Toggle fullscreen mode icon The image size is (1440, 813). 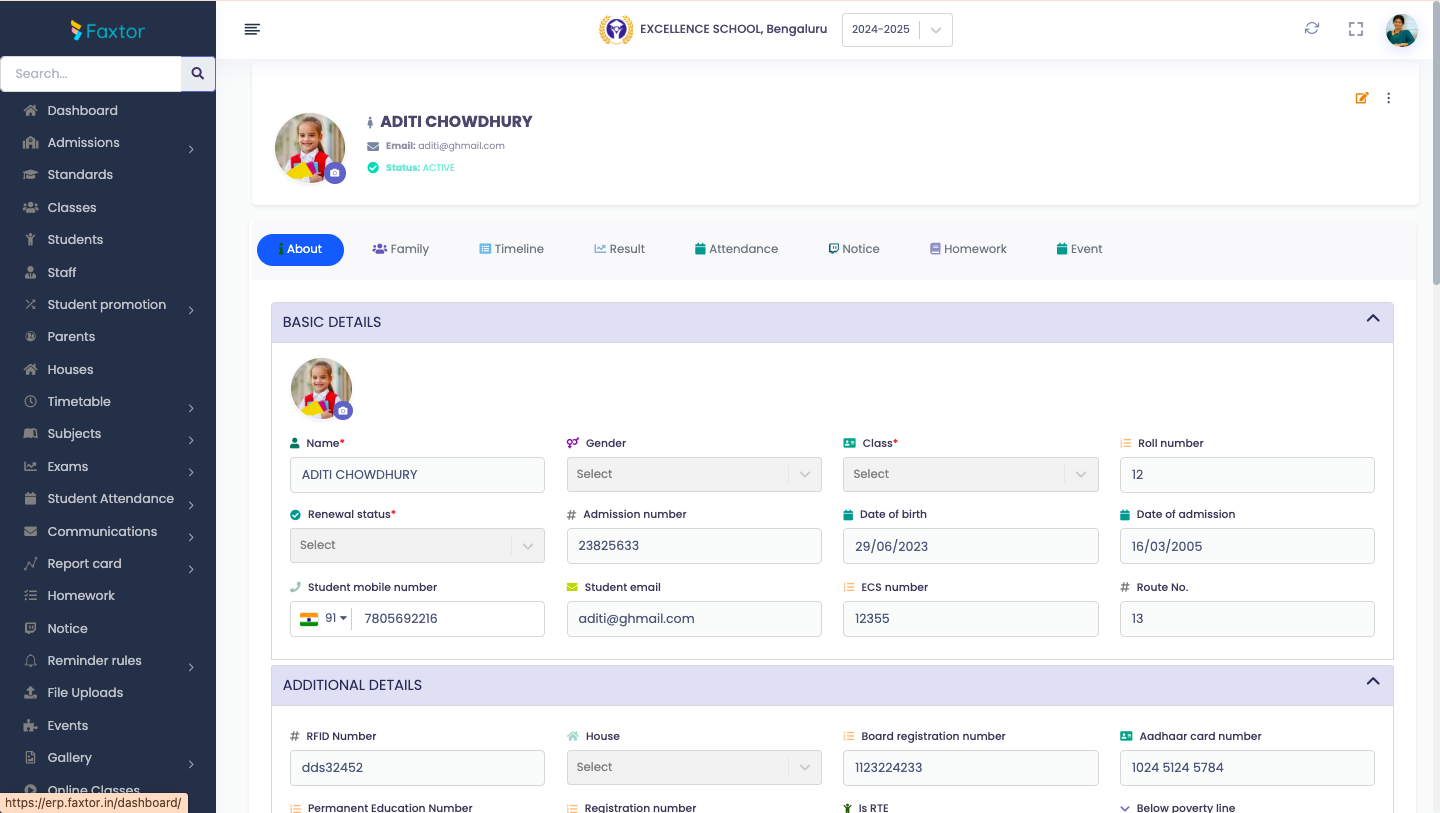[x=1356, y=29]
